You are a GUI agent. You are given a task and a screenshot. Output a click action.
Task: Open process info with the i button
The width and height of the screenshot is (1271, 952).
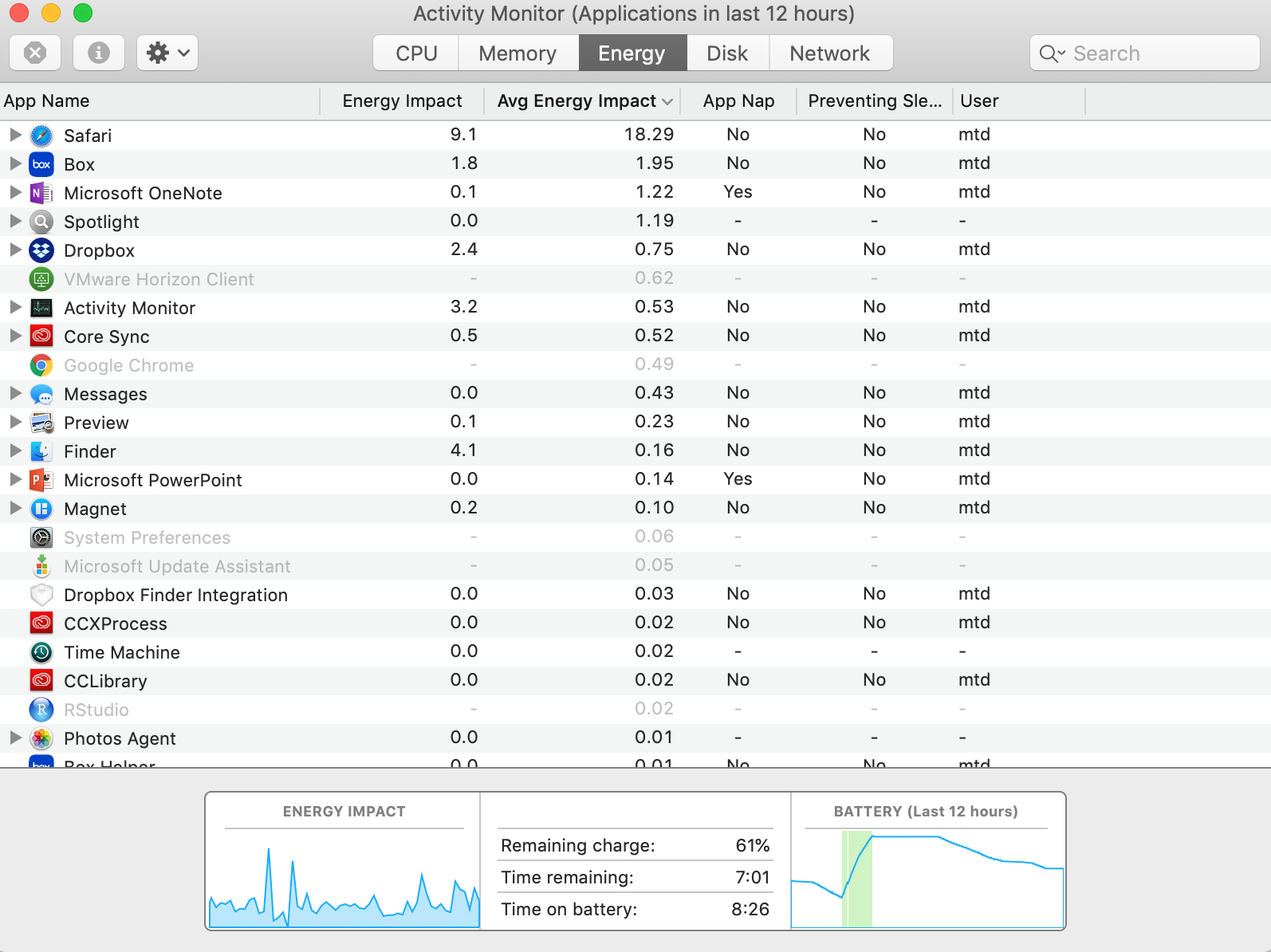[x=99, y=53]
